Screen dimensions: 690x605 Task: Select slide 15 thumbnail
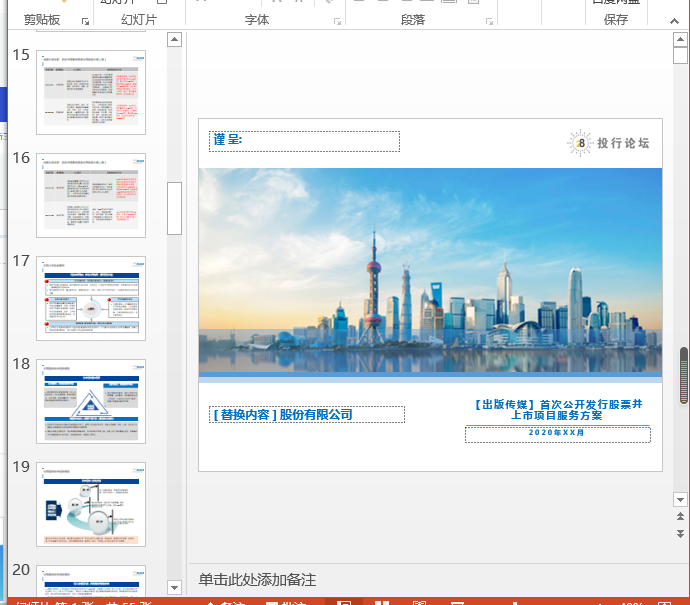point(91,92)
